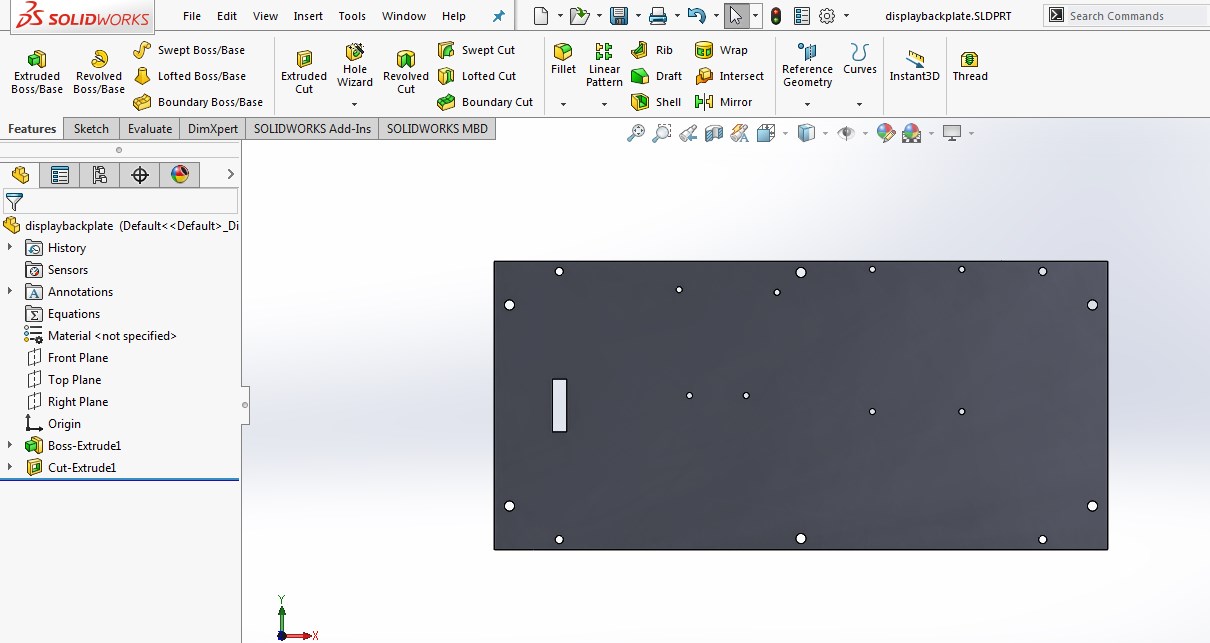Activate the Extruded Cut tool
The image size is (1210, 643).
click(304, 72)
